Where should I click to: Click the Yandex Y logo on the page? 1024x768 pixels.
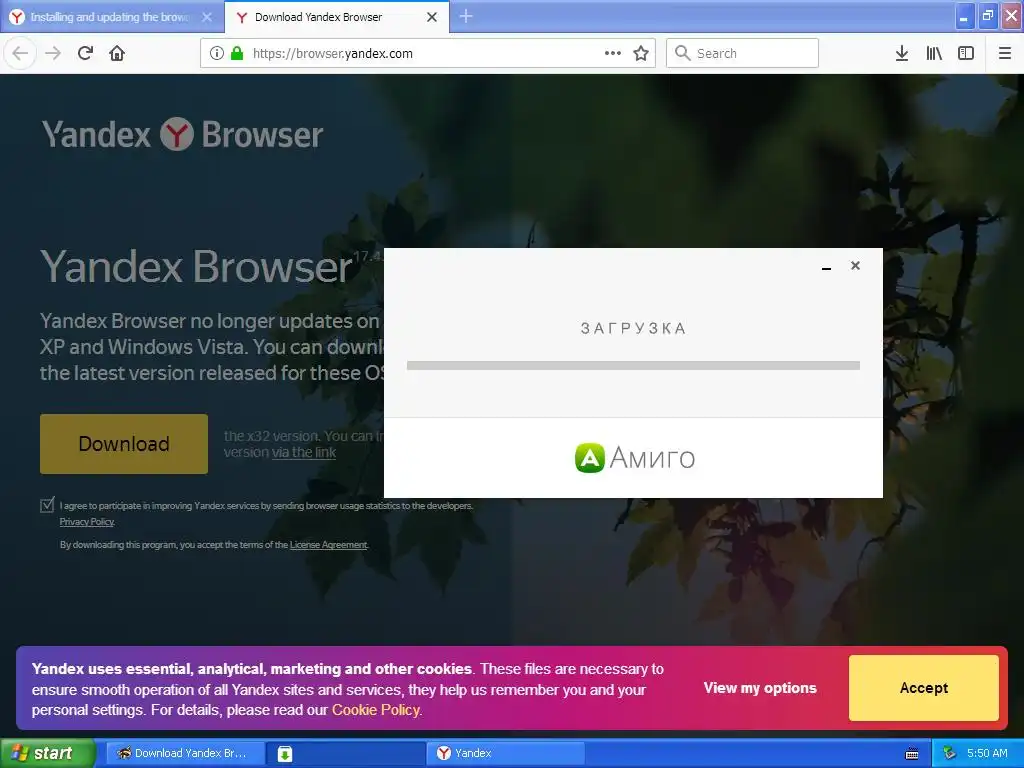pyautogui.click(x=177, y=134)
